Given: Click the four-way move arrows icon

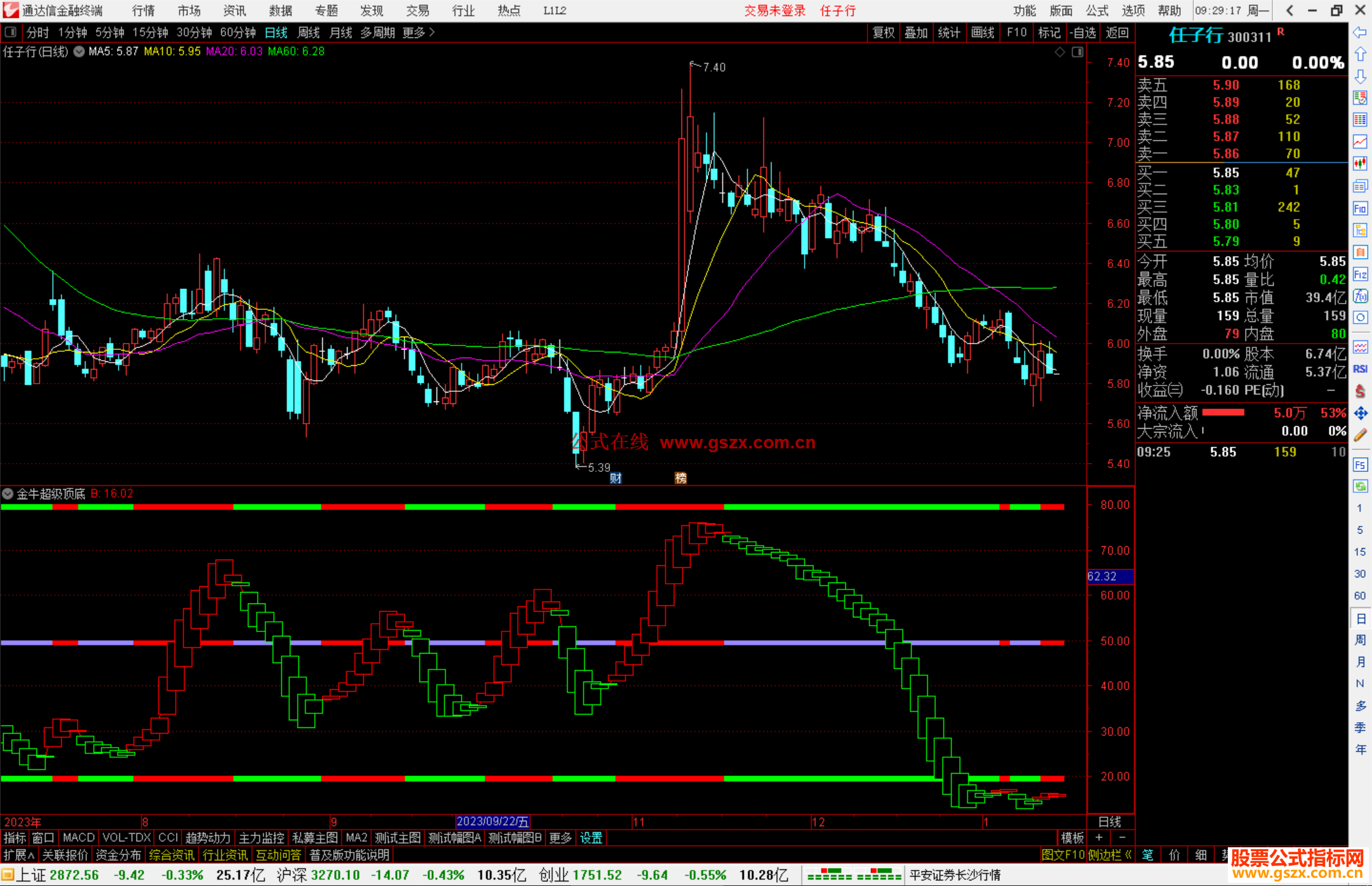Looking at the screenshot, I should click(x=1360, y=413).
